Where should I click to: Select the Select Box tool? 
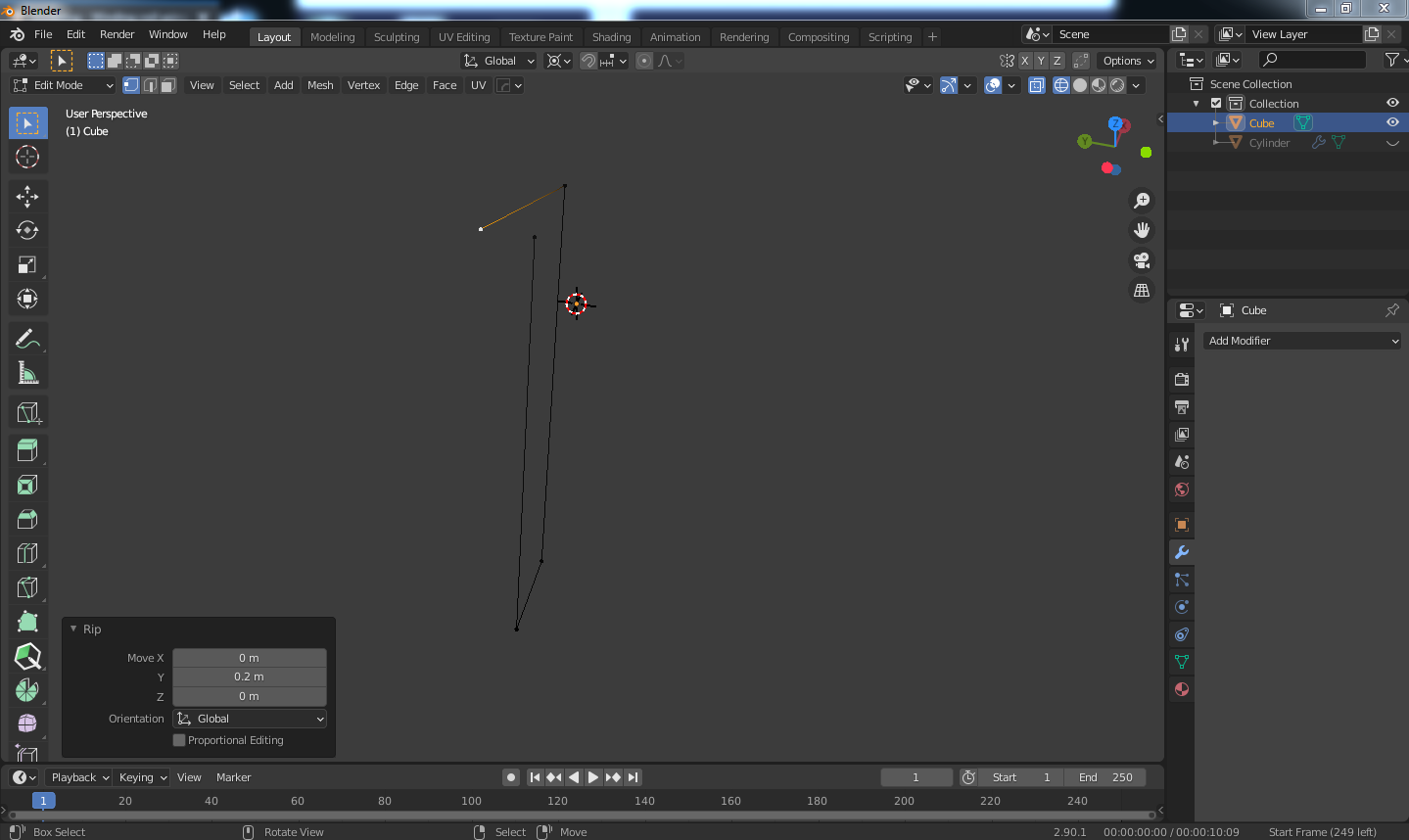[27, 122]
